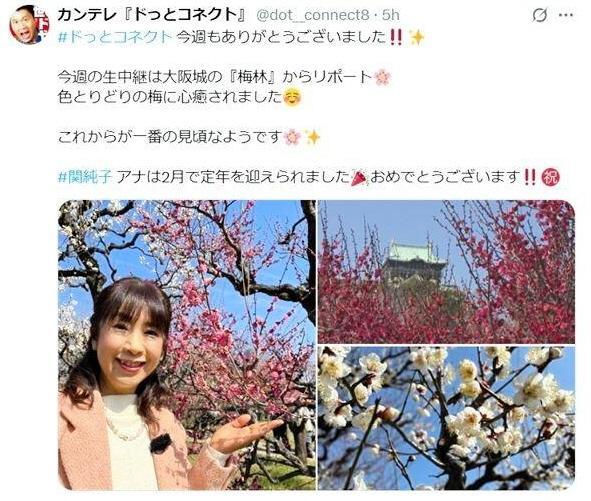Click the blossom emoji after 見頃なようです
This screenshot has width=591, height=501.
click(x=292, y=137)
